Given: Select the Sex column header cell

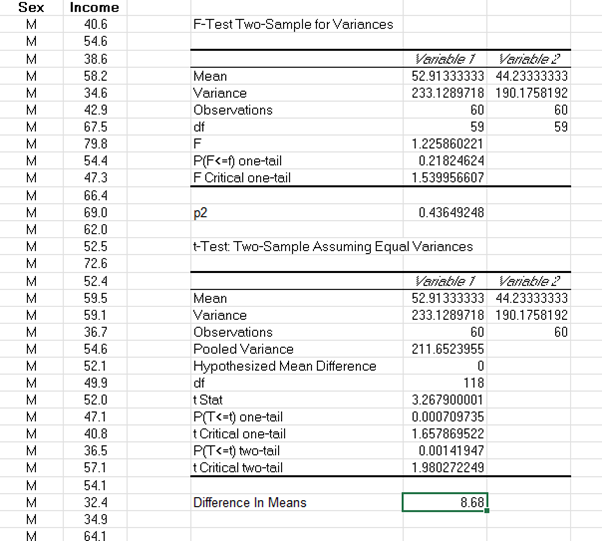Looking at the screenshot, I should click(31, 7).
